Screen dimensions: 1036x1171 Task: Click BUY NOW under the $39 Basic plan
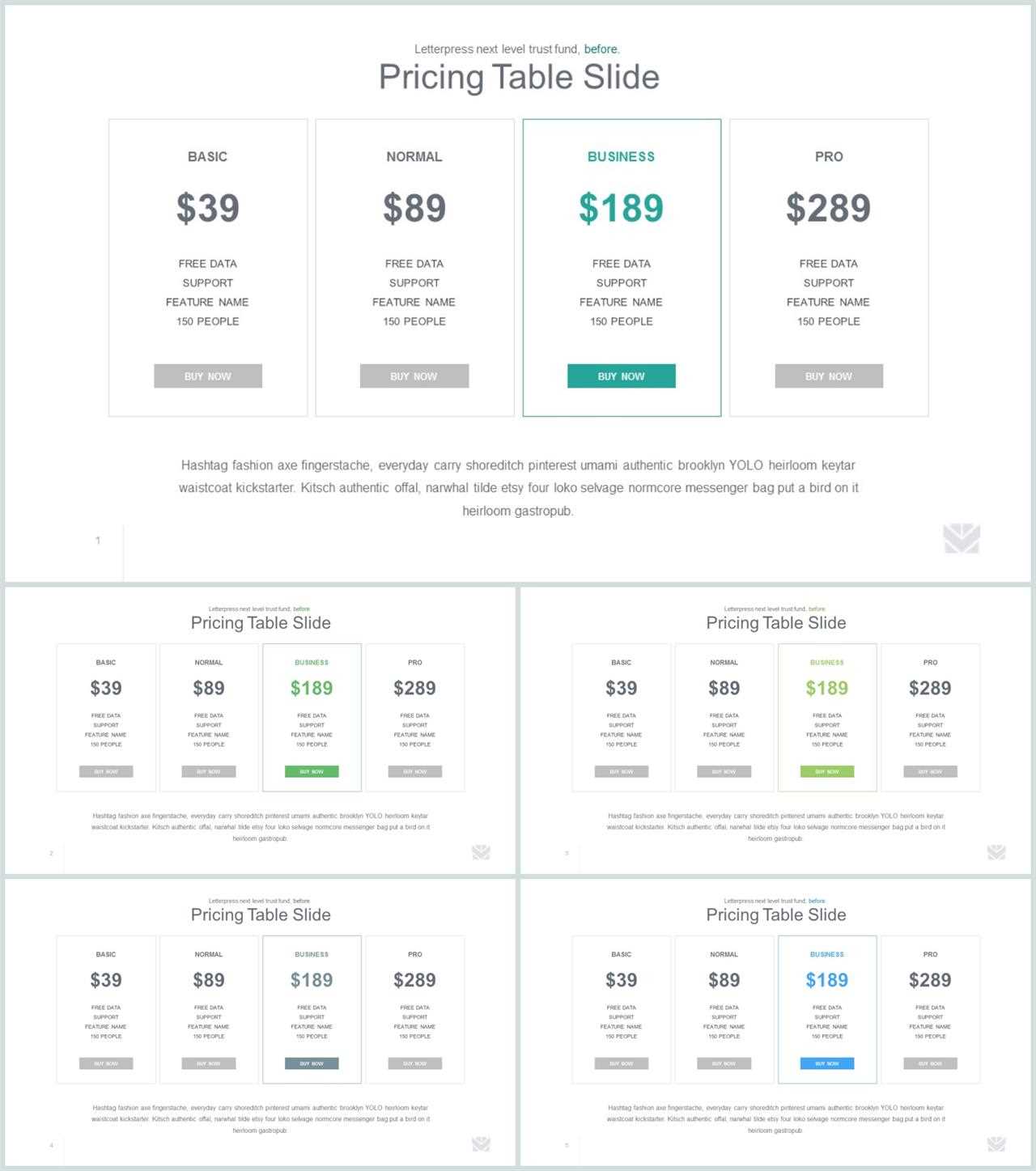(208, 375)
